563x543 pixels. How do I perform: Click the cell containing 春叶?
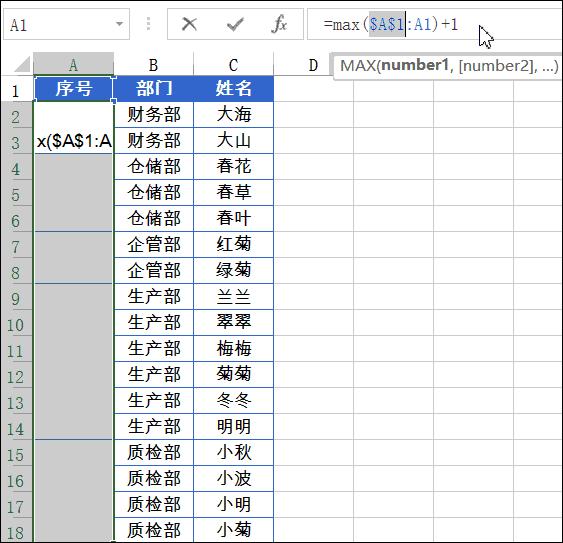[233, 218]
